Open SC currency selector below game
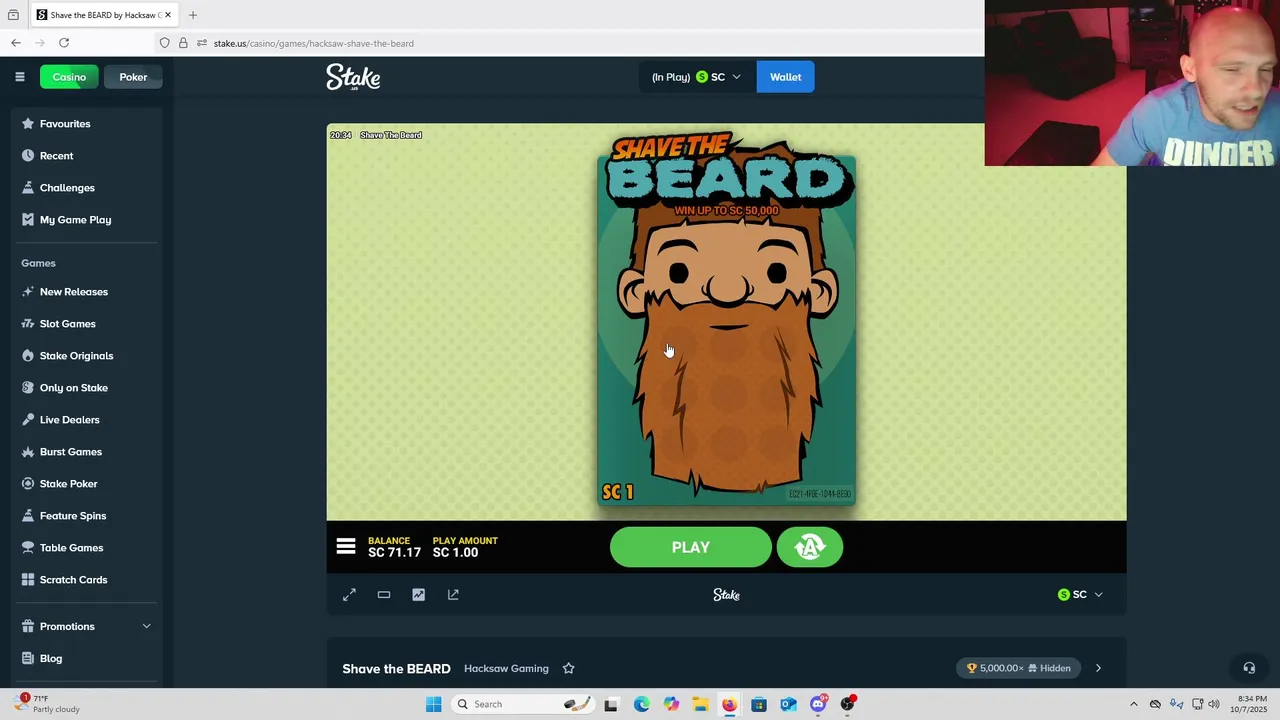Viewport: 1280px width, 720px height. coord(1080,595)
